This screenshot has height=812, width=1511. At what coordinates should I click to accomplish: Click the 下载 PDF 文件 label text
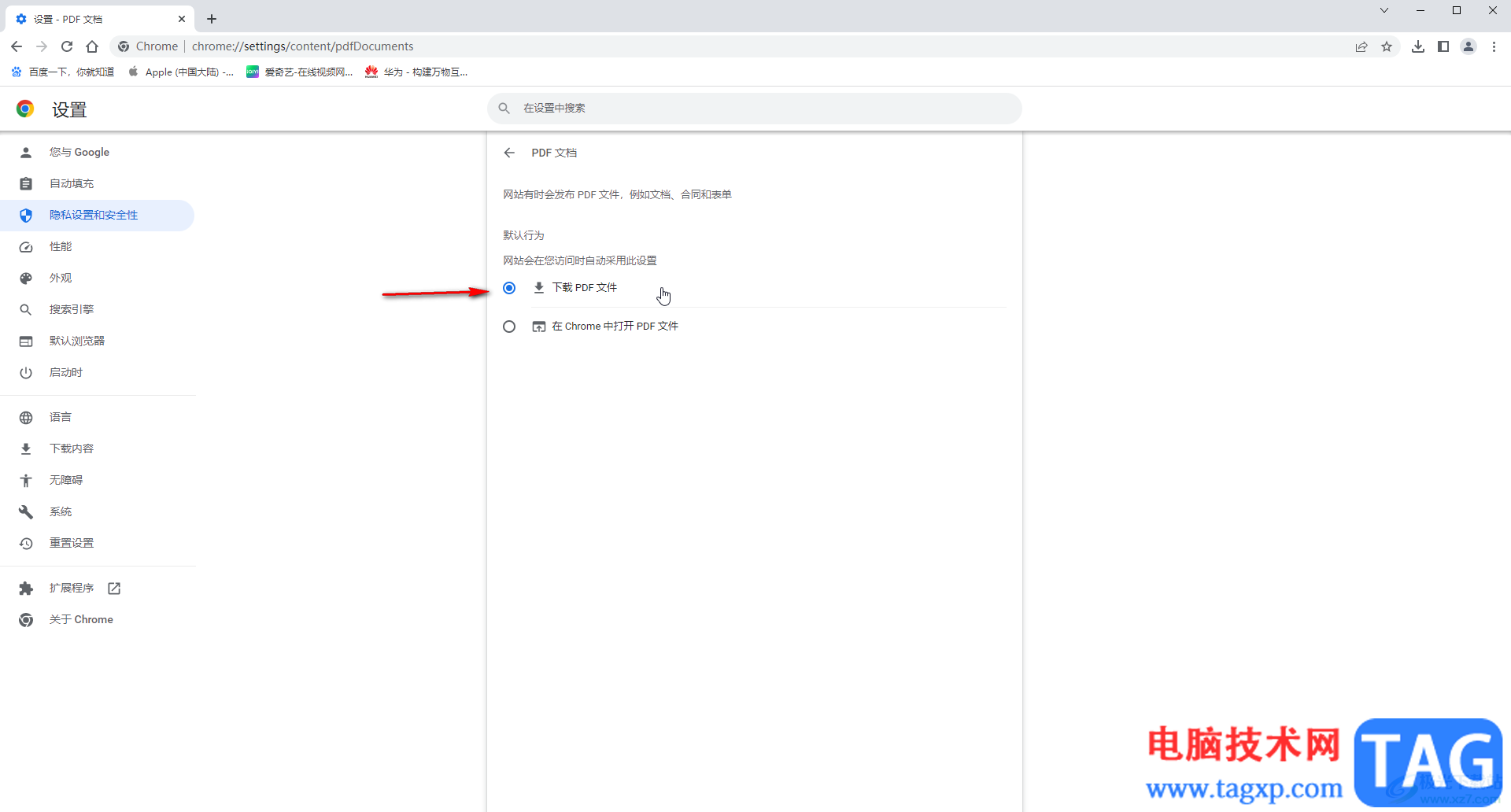tap(585, 287)
